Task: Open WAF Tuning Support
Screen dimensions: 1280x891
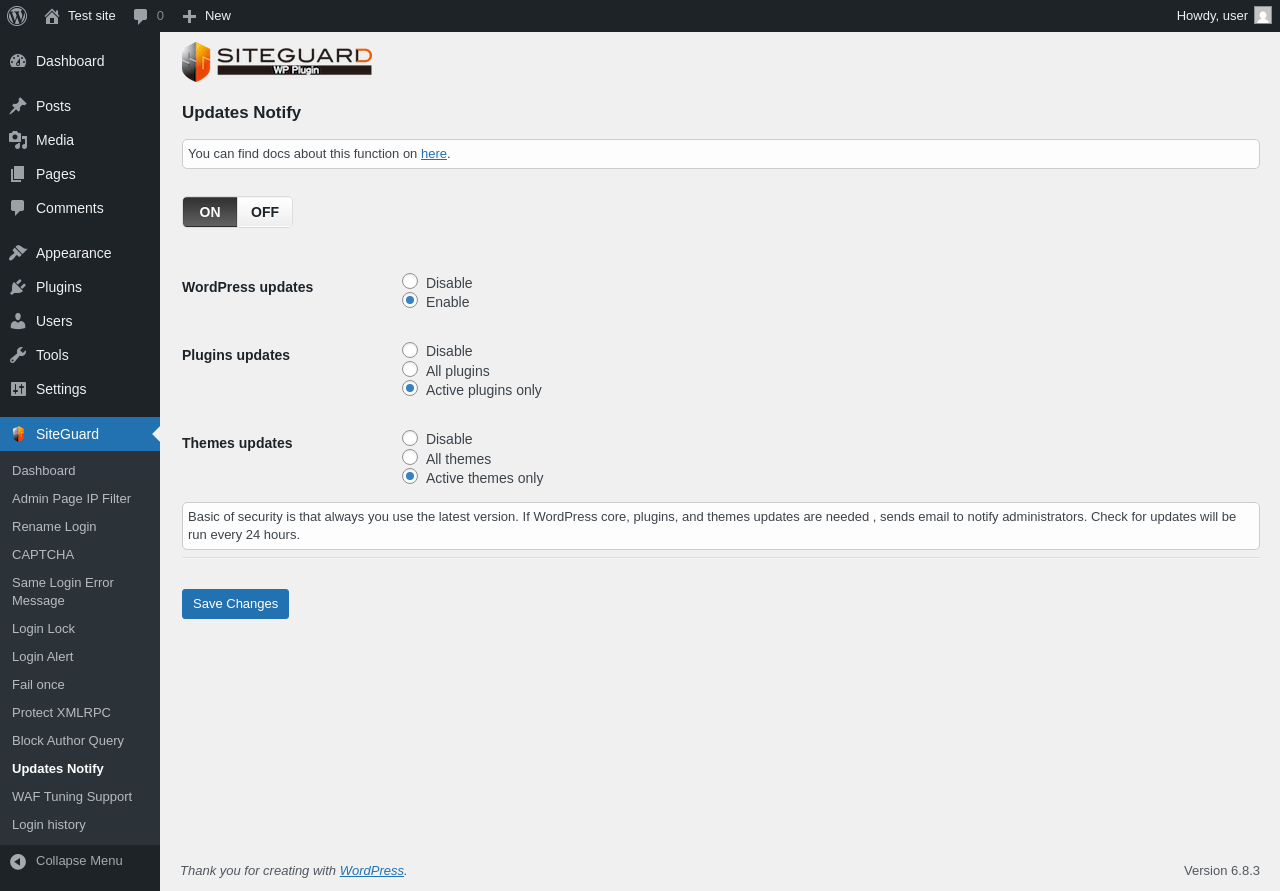Action: (x=80, y=797)
